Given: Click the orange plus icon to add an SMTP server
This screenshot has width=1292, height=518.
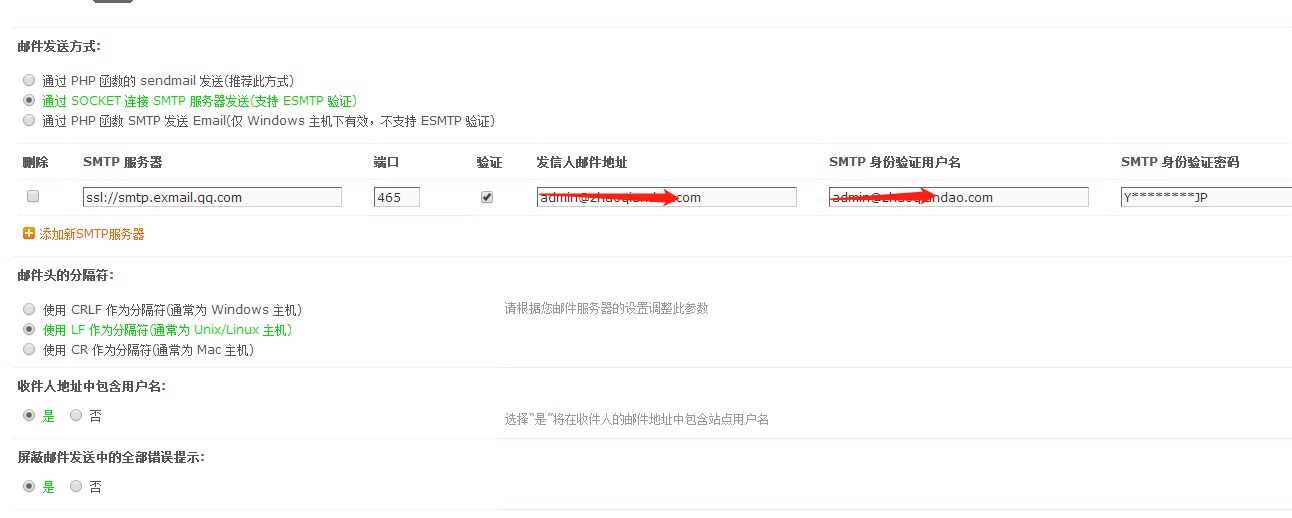Looking at the screenshot, I should [29, 233].
